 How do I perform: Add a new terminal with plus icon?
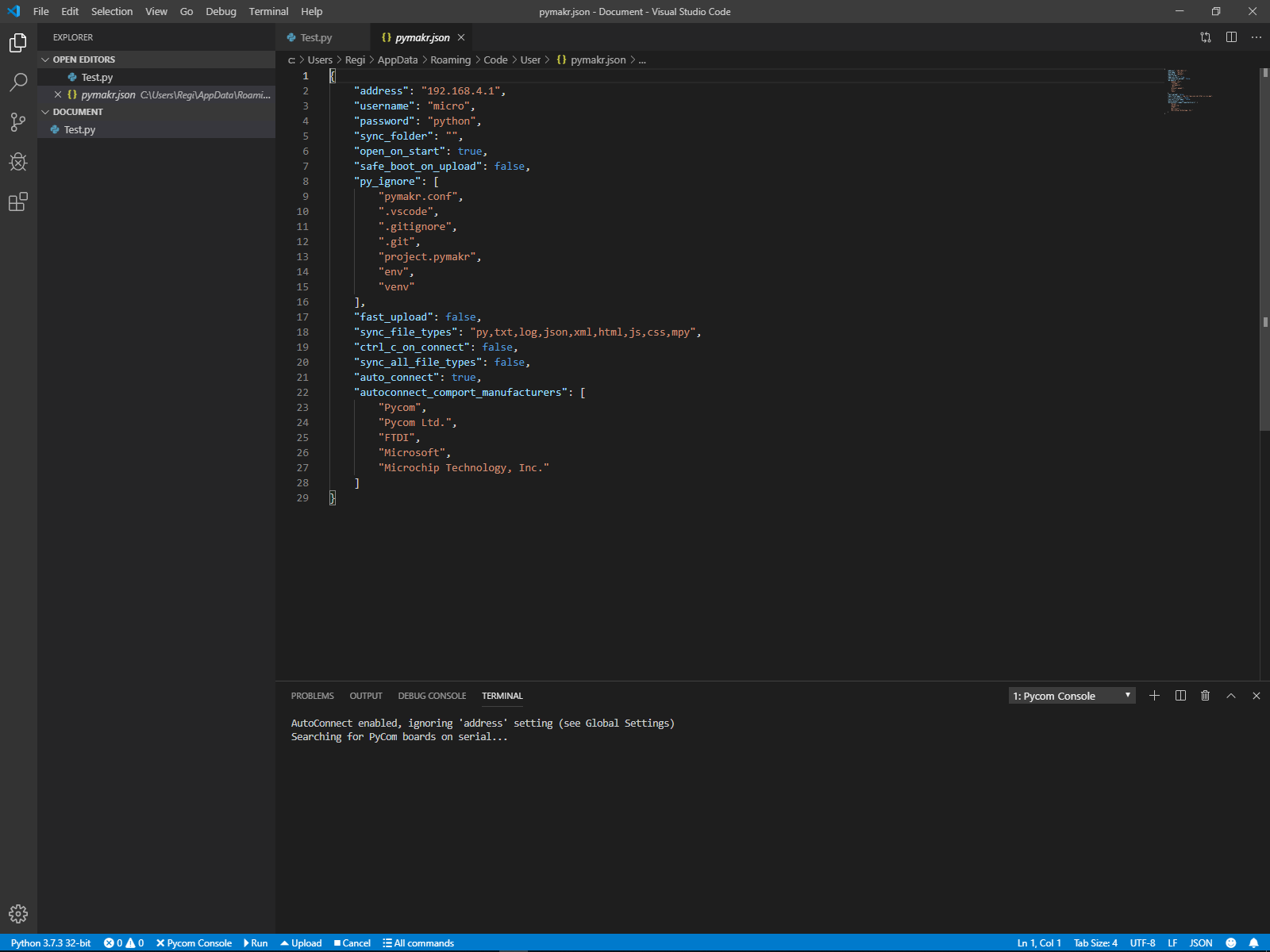tap(1154, 696)
